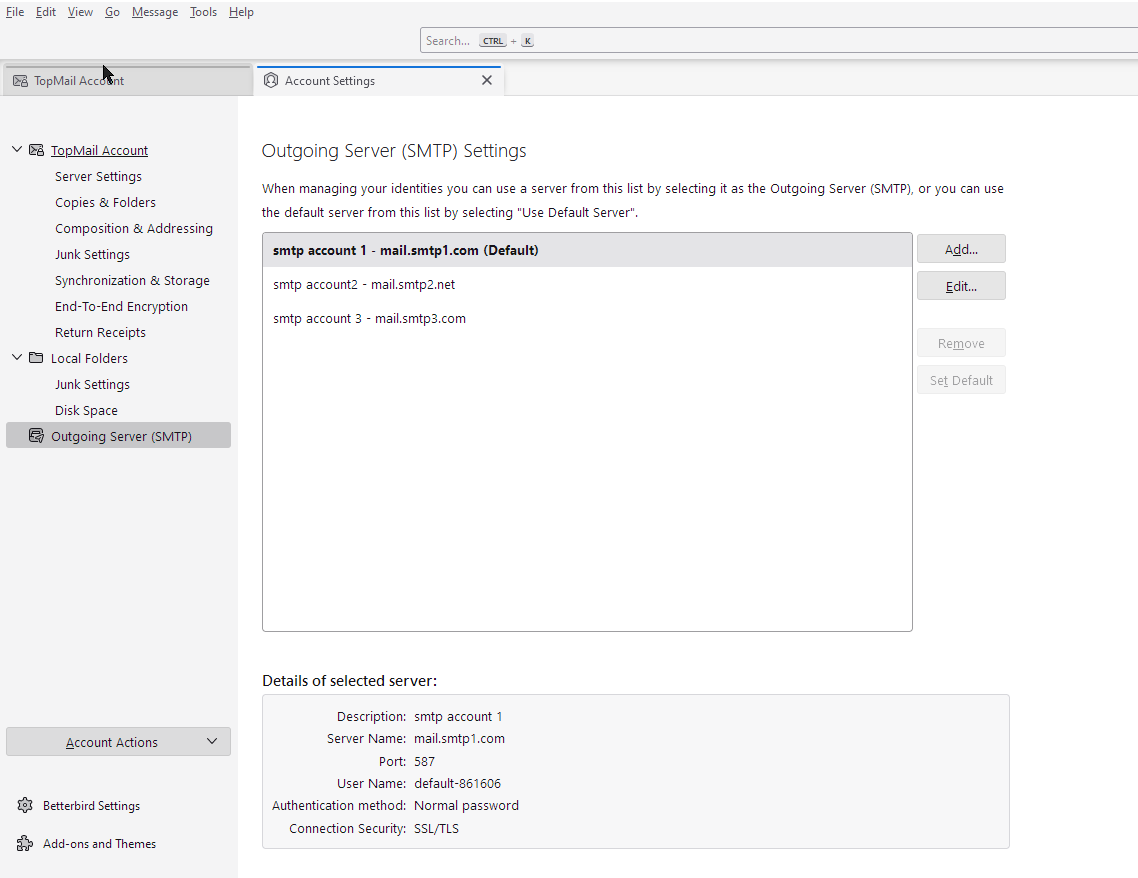Image resolution: width=1138 pixels, height=878 pixels.
Task: Click the Details of selected server heading
Action: pyautogui.click(x=349, y=681)
